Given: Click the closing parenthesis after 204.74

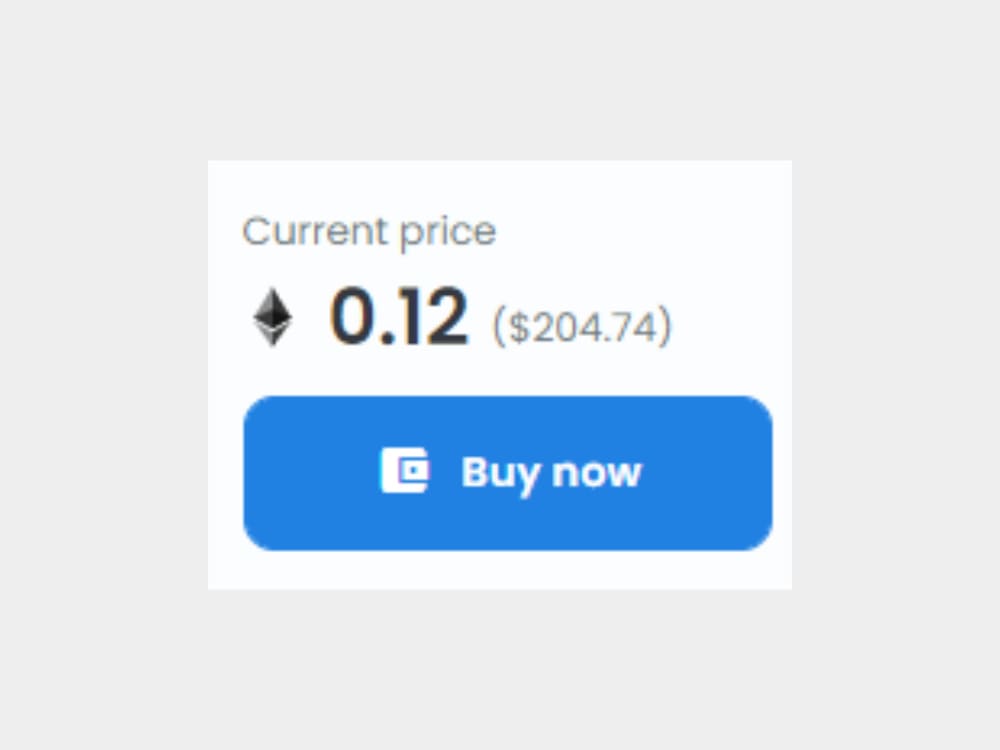Looking at the screenshot, I should click(x=666, y=327).
